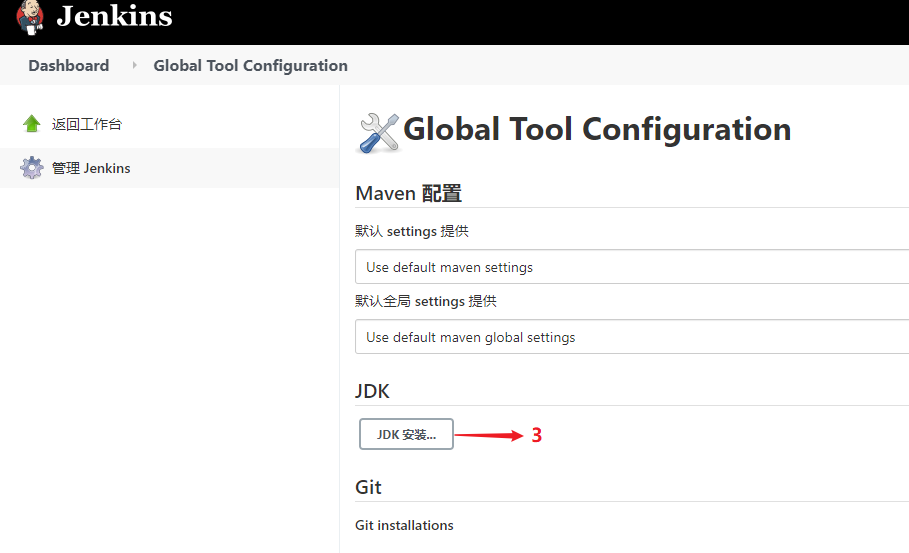
Task: Click the Global Tool Configuration page heading
Action: point(597,129)
